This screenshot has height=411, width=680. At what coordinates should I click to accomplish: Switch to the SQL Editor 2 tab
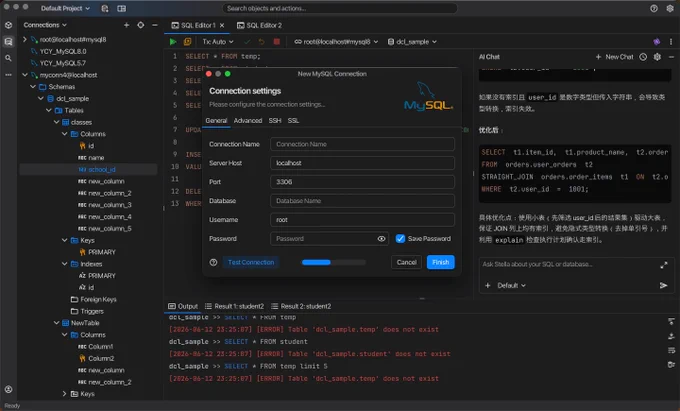tap(259, 26)
